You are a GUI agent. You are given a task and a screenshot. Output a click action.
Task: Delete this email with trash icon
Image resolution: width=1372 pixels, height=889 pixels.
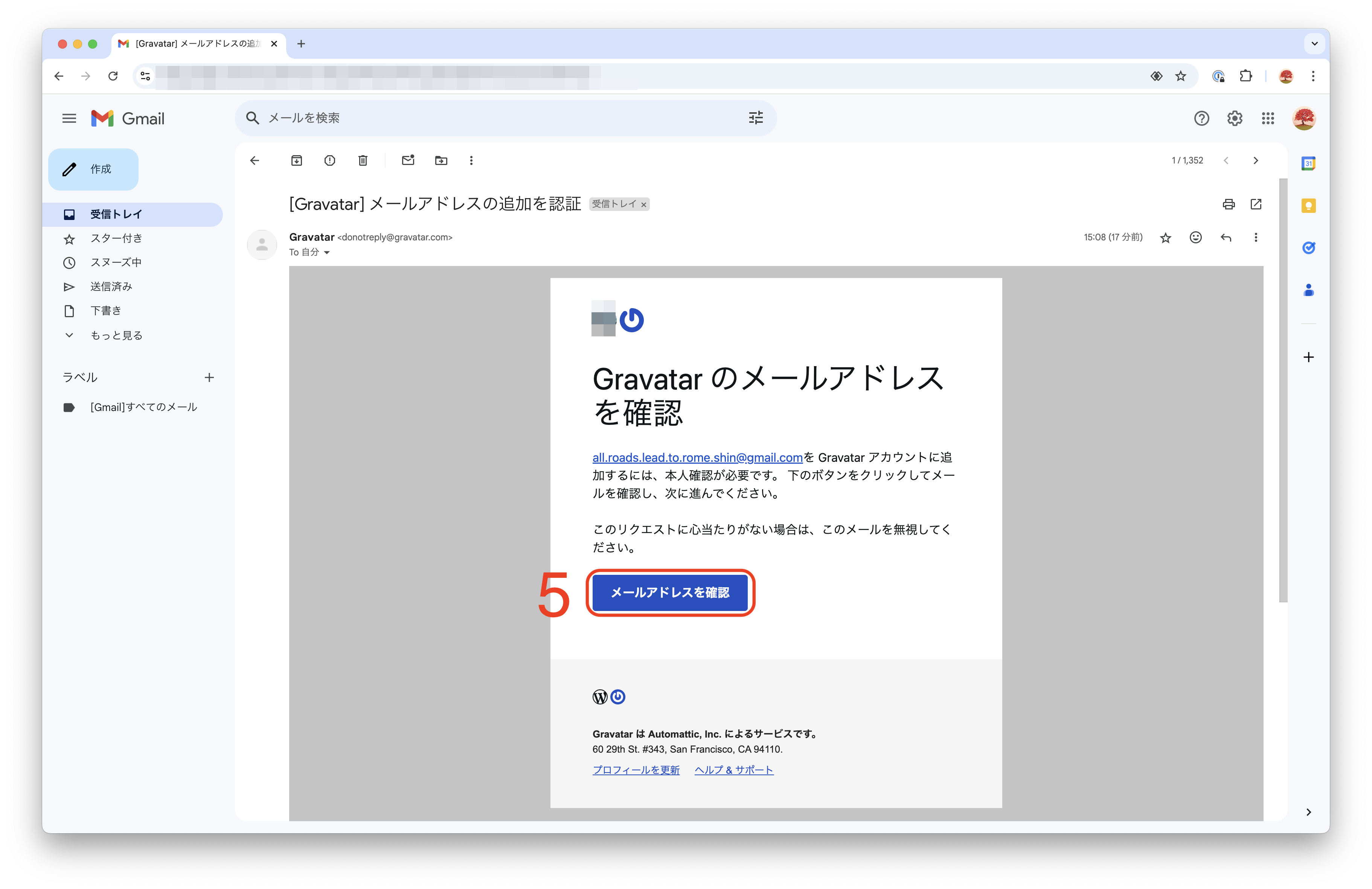(x=363, y=160)
